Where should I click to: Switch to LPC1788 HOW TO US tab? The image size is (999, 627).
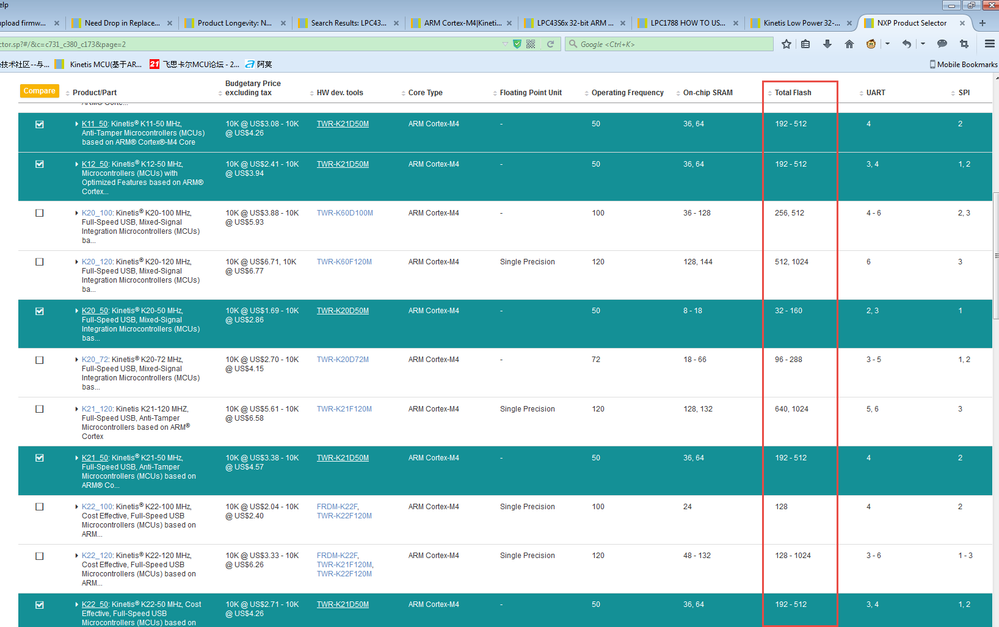coord(687,23)
